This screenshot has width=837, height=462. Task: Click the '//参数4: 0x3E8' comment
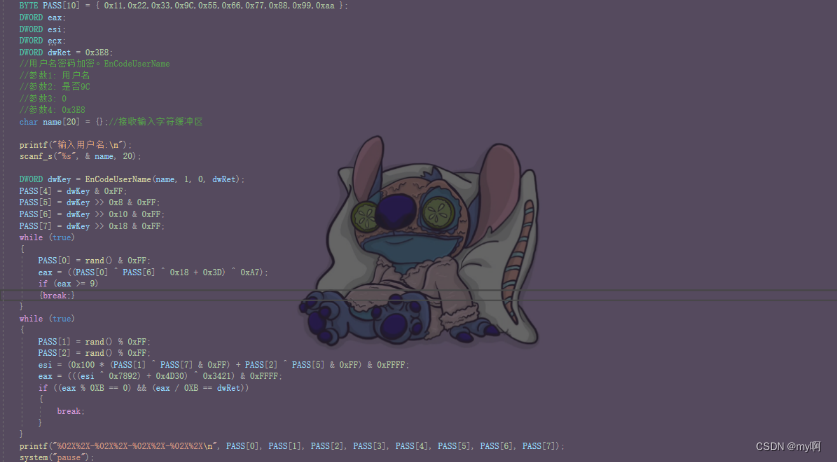[52, 110]
